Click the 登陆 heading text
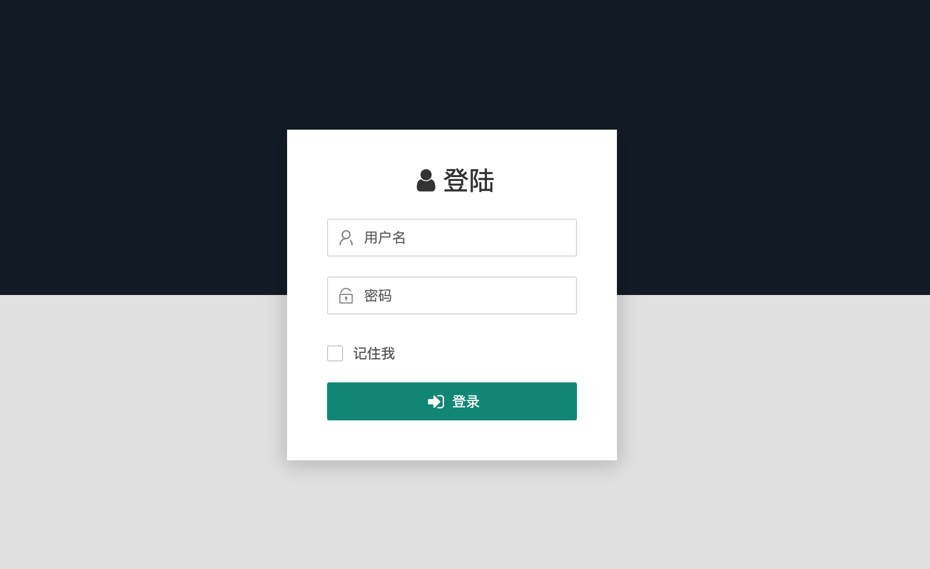 pos(469,180)
